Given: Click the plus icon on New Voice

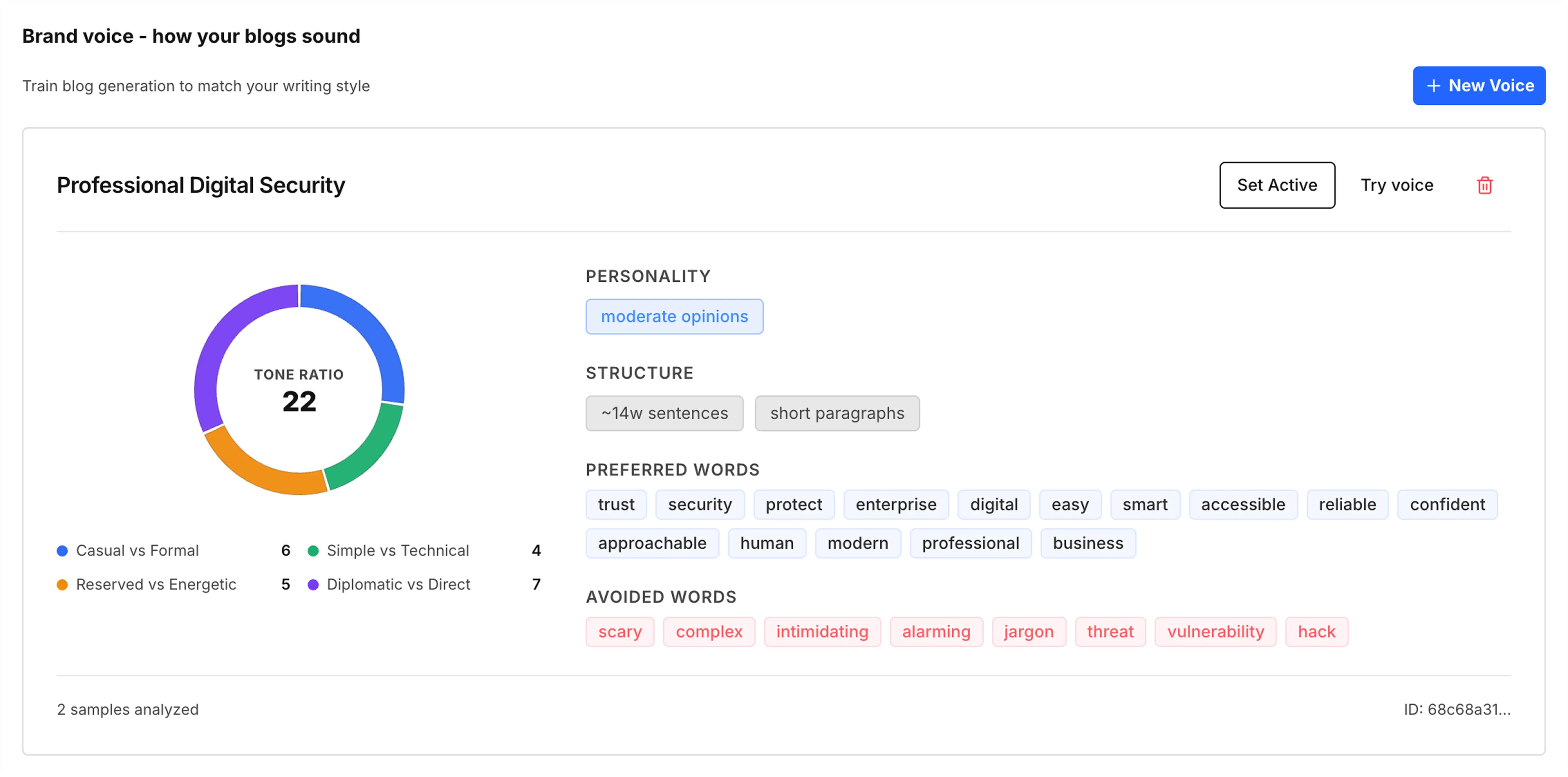Looking at the screenshot, I should (x=1434, y=86).
